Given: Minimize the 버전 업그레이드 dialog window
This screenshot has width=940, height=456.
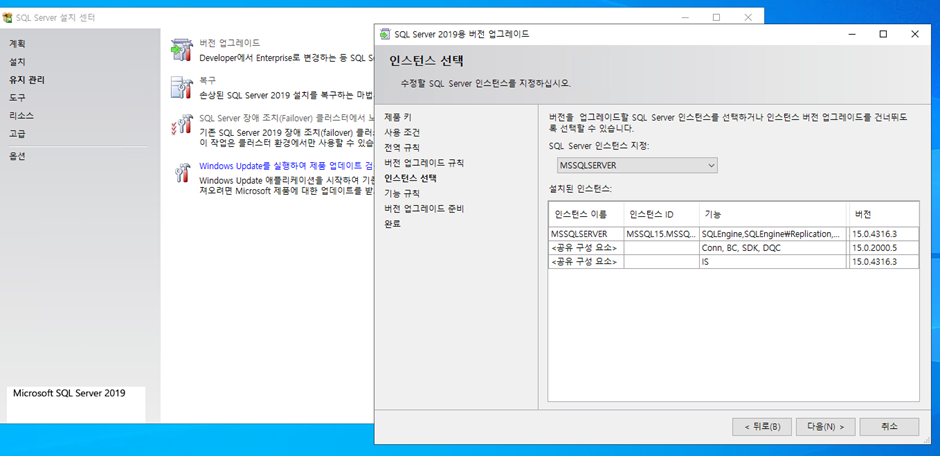Looking at the screenshot, I should (x=852, y=34).
